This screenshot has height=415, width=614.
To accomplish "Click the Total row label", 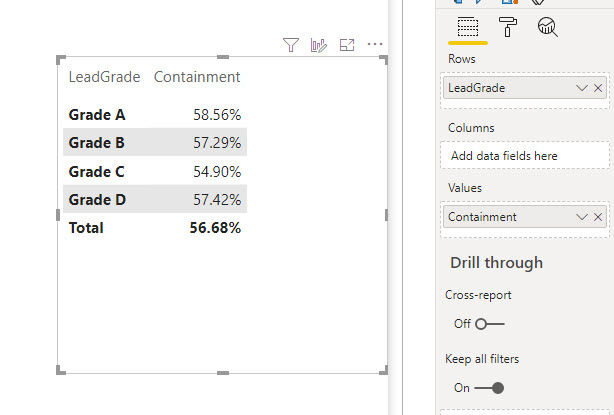I will 86,228.
